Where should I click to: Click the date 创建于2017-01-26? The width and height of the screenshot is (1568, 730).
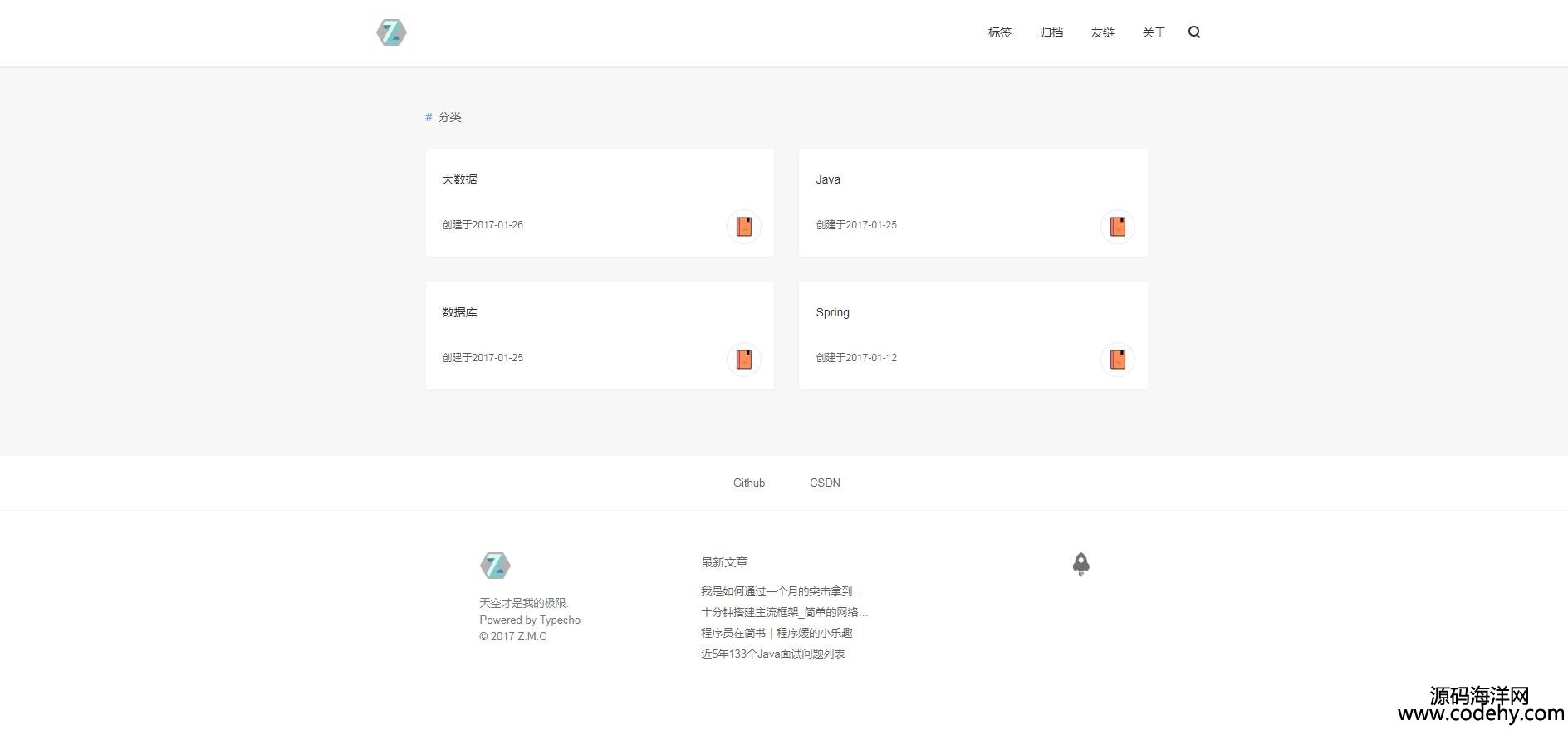[x=483, y=225]
